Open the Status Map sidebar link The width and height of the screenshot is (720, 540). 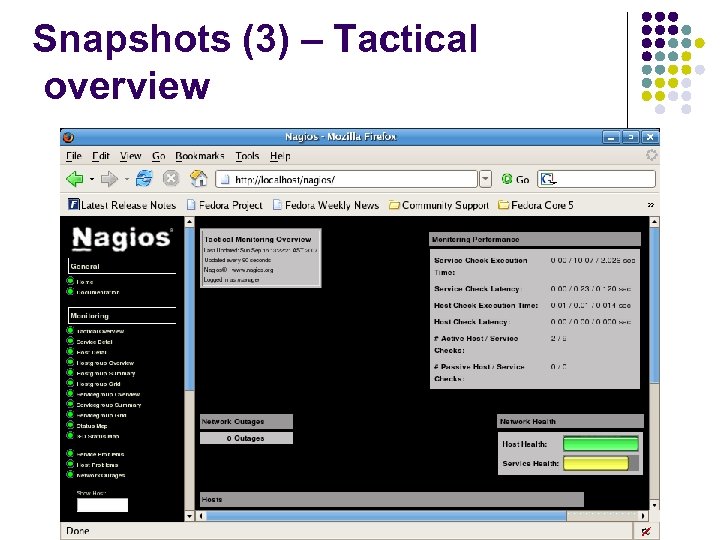92,426
